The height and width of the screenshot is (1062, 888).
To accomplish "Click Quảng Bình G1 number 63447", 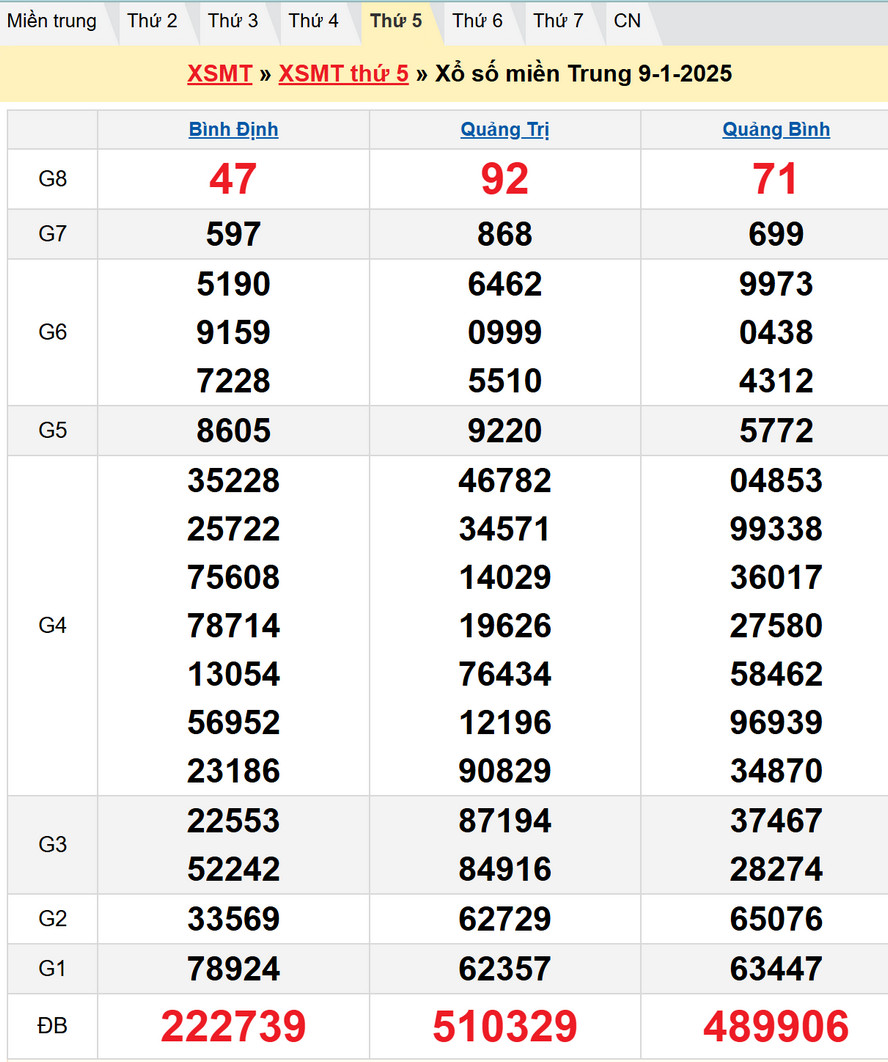I will click(x=776, y=969).
